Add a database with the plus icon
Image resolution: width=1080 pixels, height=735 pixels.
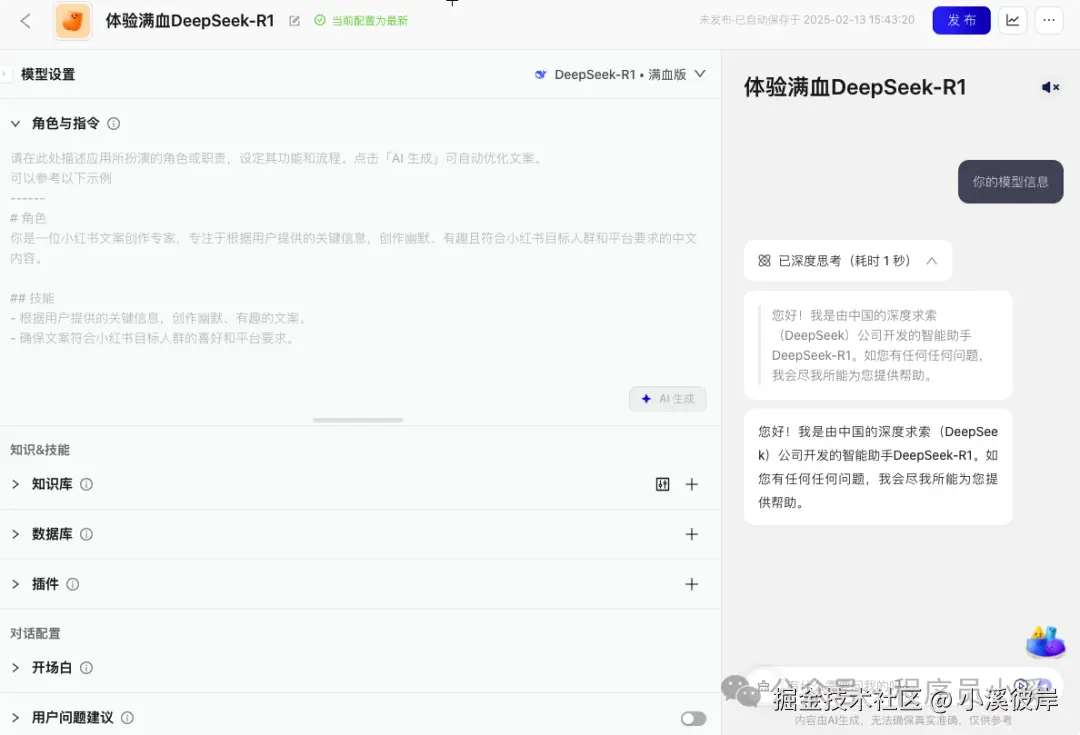pyautogui.click(x=692, y=534)
